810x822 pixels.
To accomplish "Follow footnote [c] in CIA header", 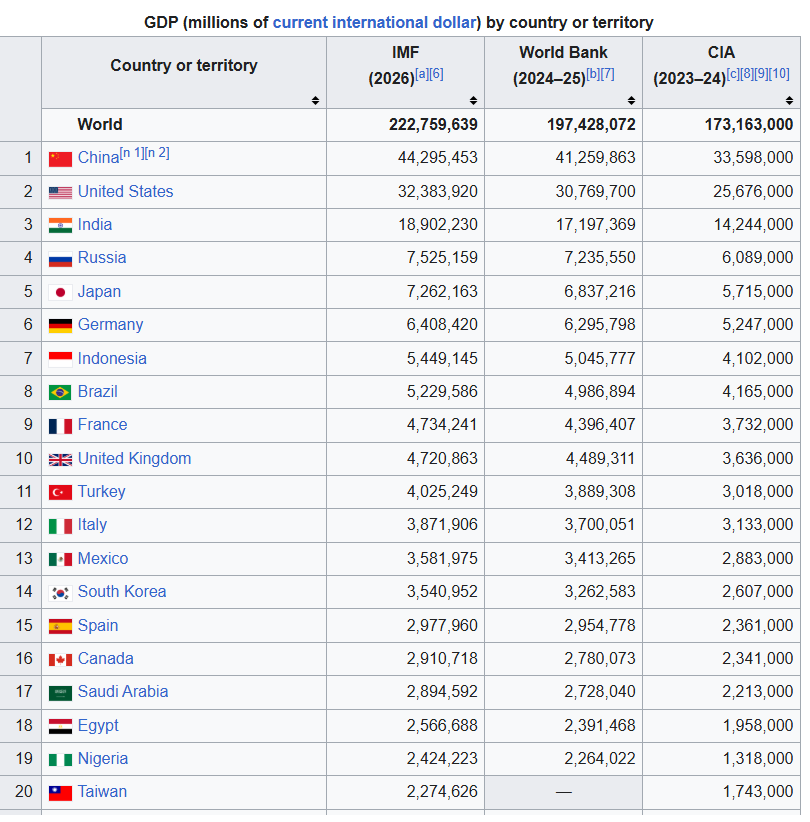I will [x=733, y=74].
